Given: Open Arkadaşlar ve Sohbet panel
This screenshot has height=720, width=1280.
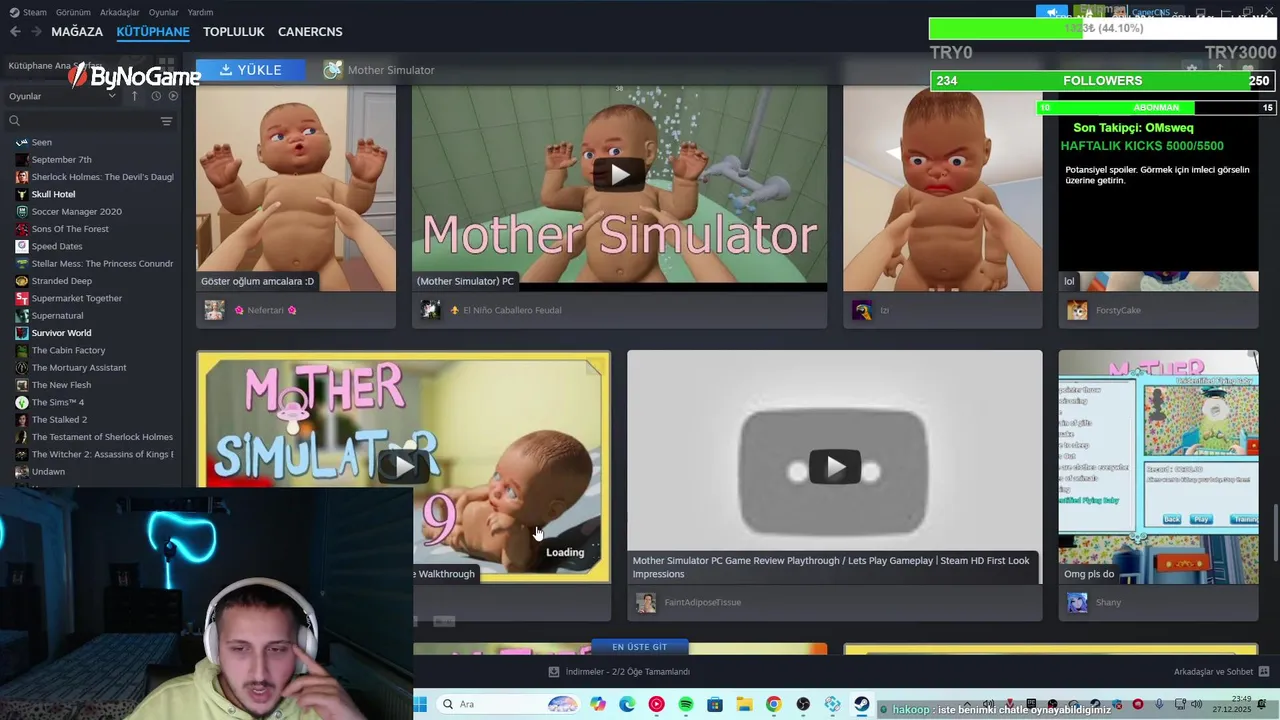Looking at the screenshot, I should pos(1222,672).
